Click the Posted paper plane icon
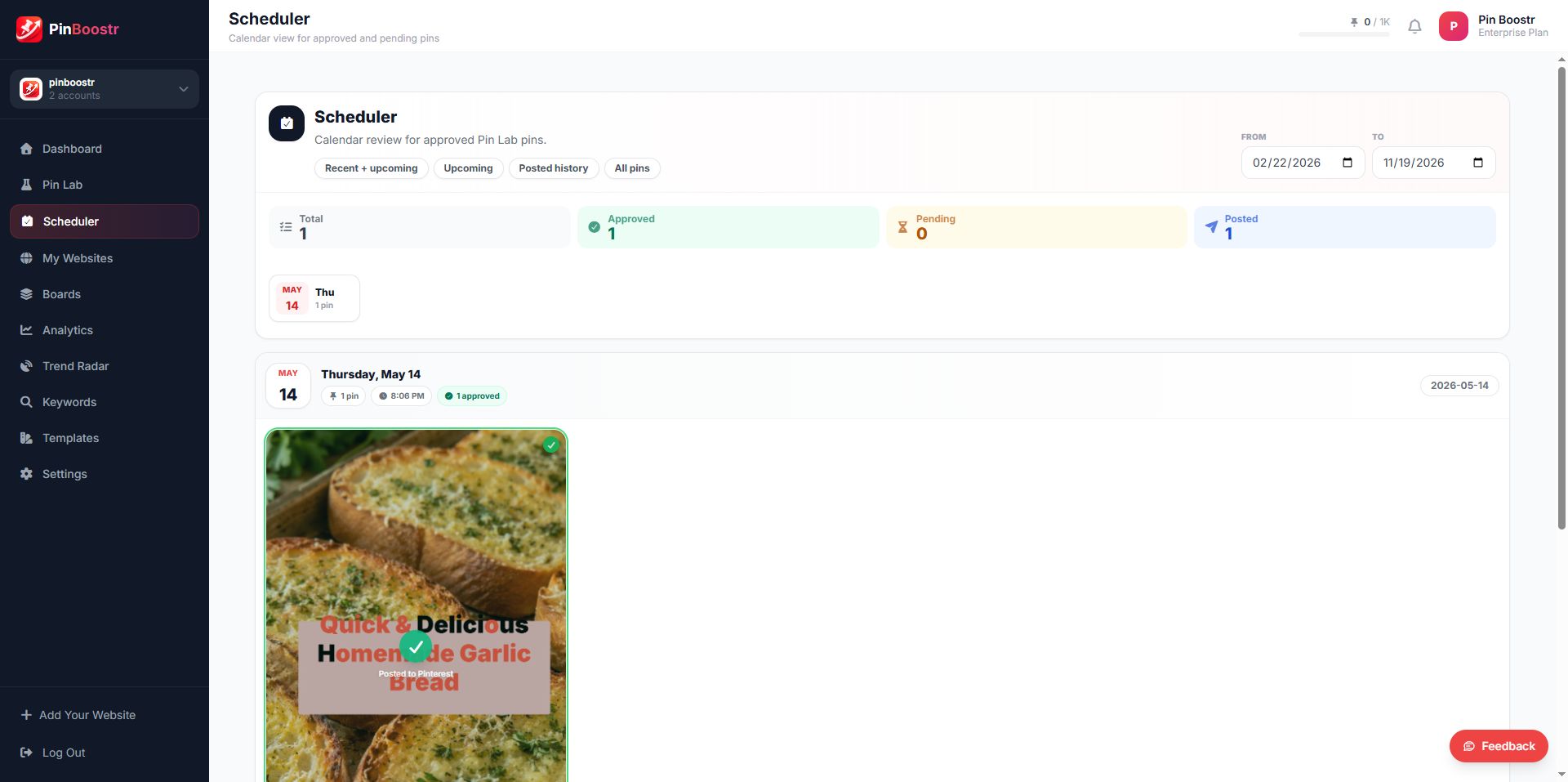Image resolution: width=1568 pixels, height=782 pixels. [x=1211, y=227]
